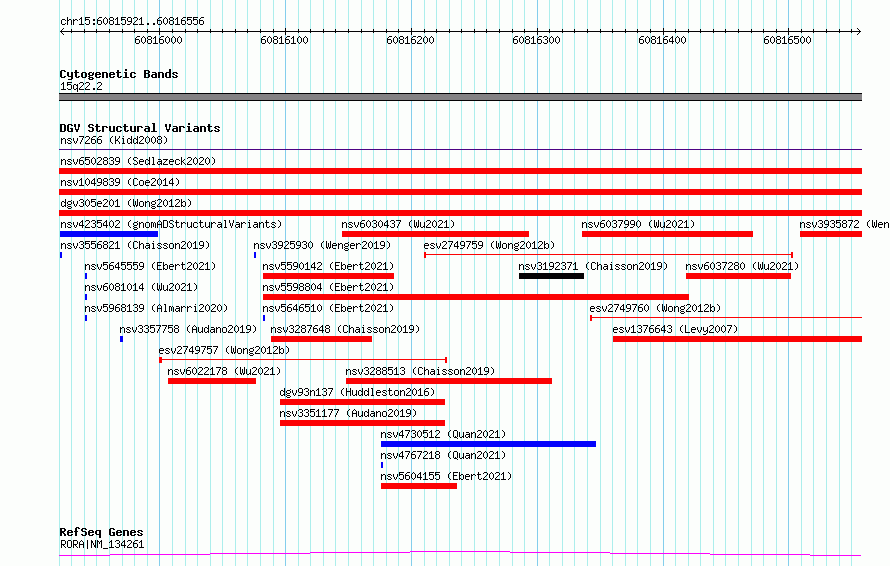The height and width of the screenshot is (566, 890).
Task: Select the nsv6037990 (Wu2021) label
Action: point(638,224)
